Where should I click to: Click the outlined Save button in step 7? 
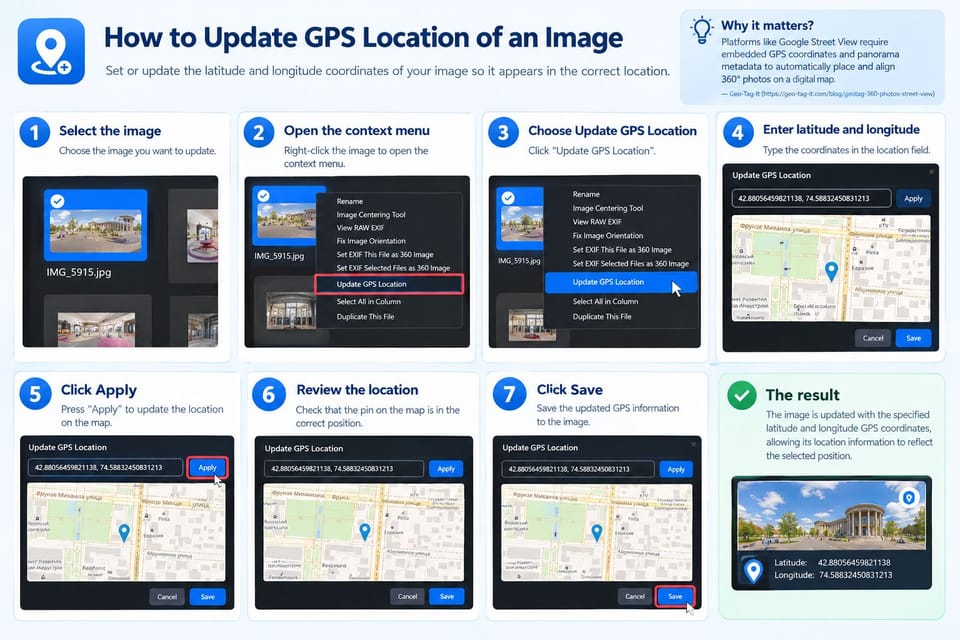[x=675, y=596]
